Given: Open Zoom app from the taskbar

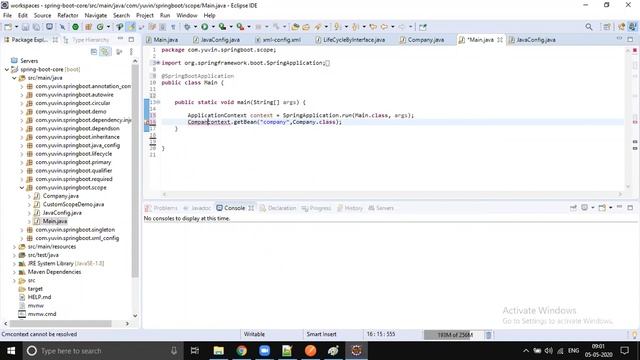Looking at the screenshot, I should pos(264,351).
